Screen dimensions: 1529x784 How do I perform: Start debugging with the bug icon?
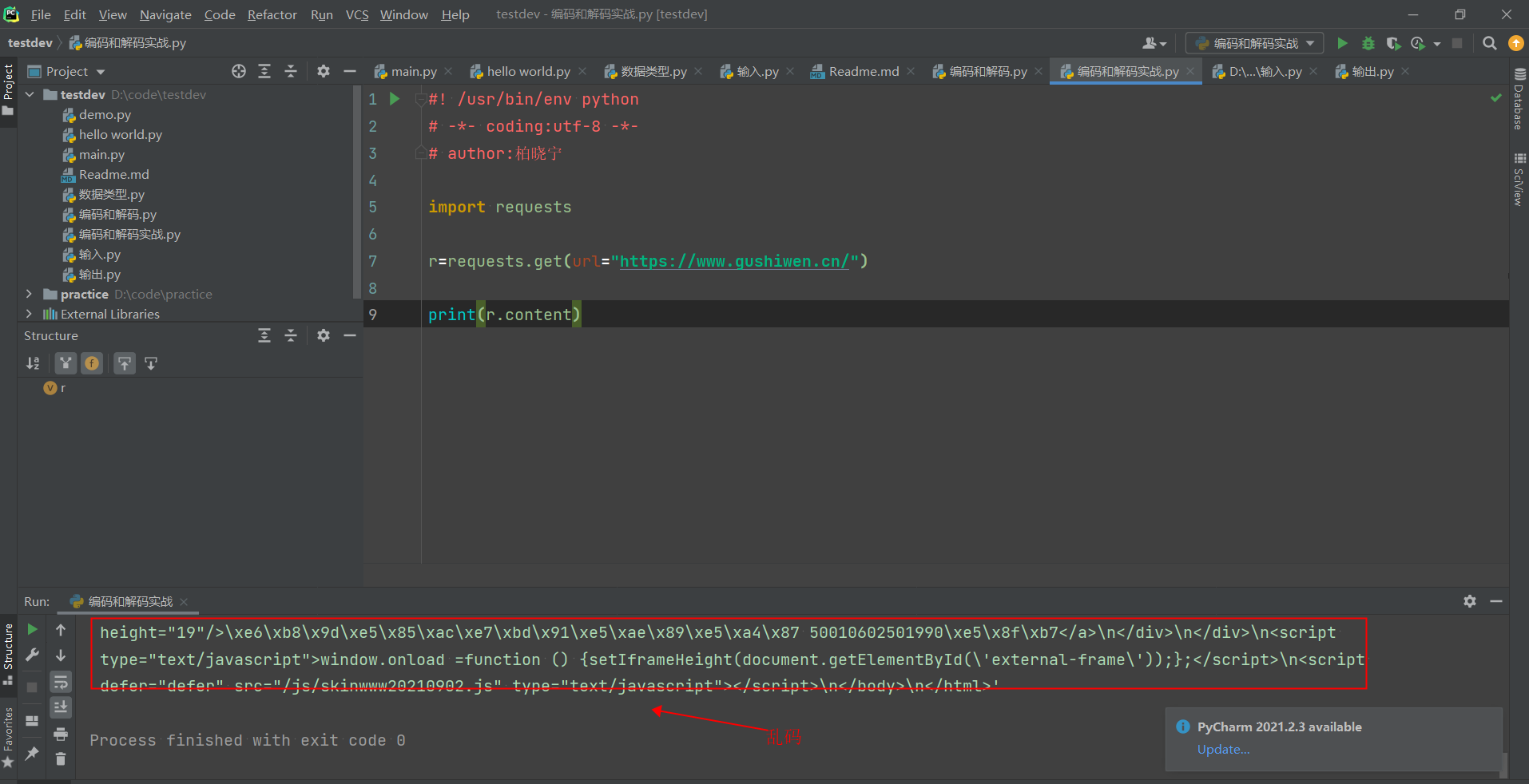click(x=1368, y=43)
